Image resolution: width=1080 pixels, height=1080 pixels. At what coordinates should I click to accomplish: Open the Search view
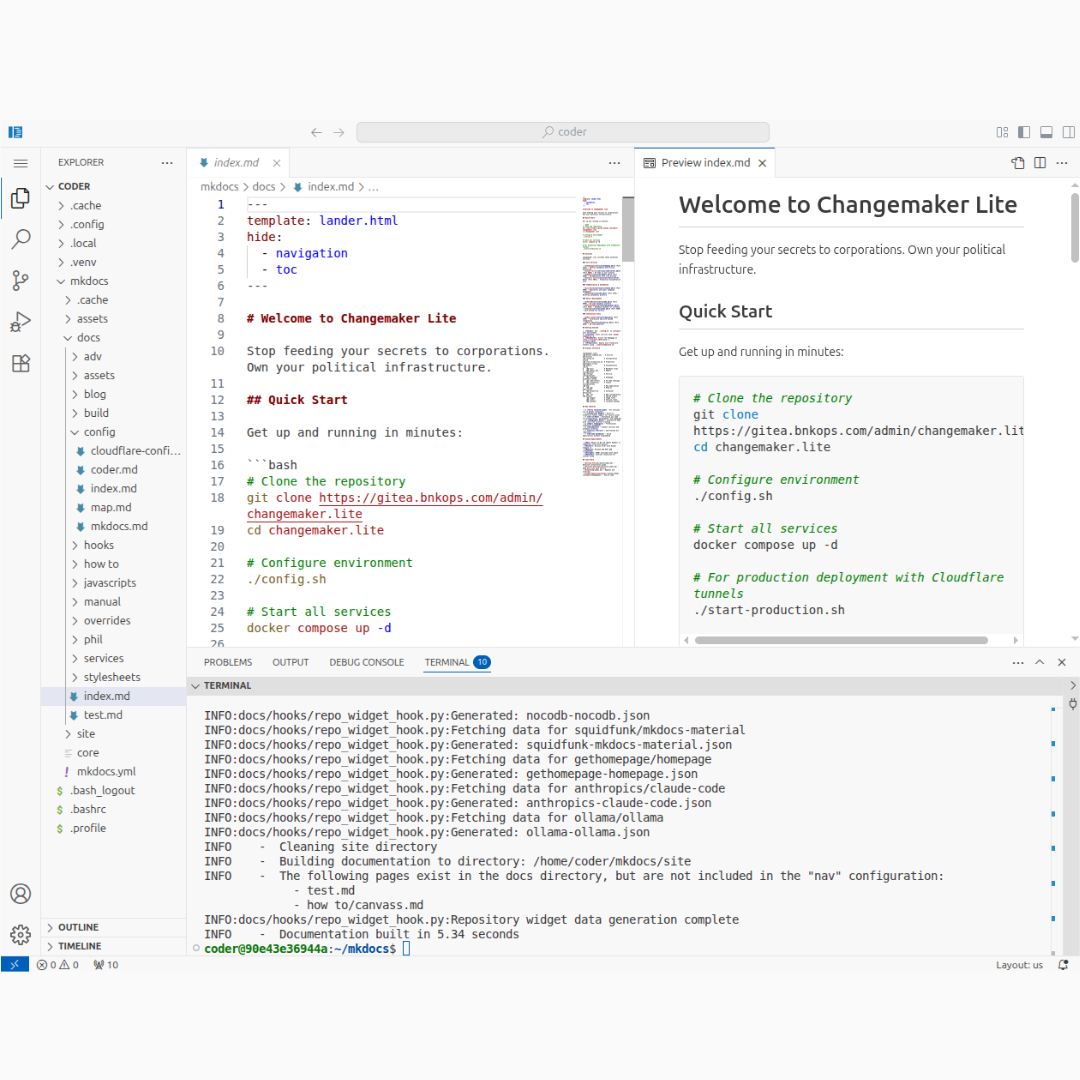[20, 239]
